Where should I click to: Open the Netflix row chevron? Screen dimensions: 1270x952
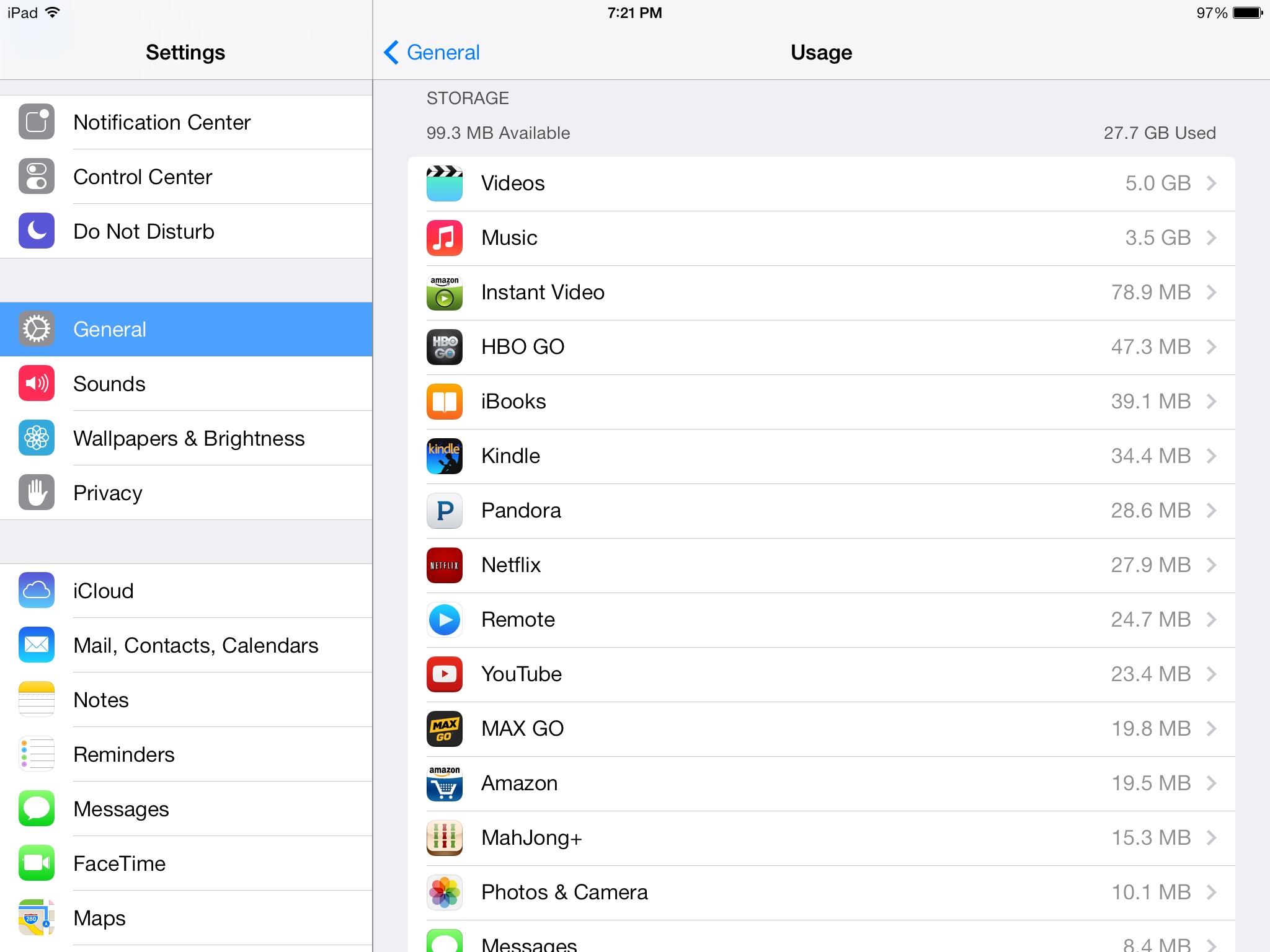point(1212,565)
